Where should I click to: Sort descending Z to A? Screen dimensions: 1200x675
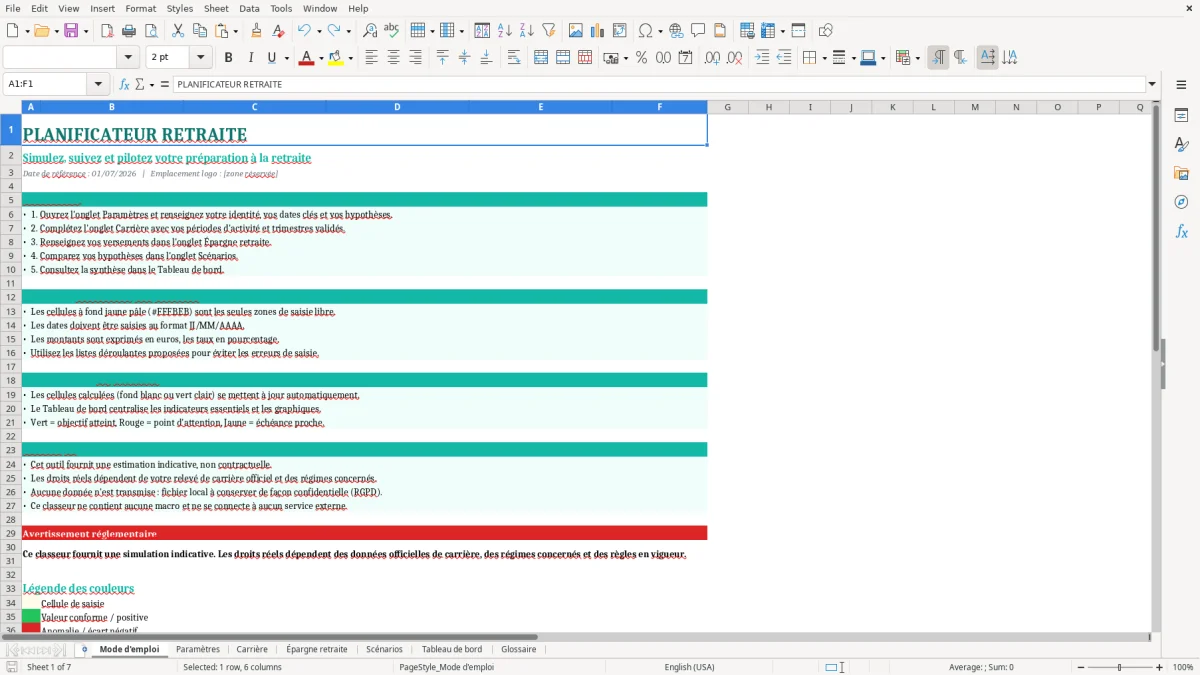527,31
